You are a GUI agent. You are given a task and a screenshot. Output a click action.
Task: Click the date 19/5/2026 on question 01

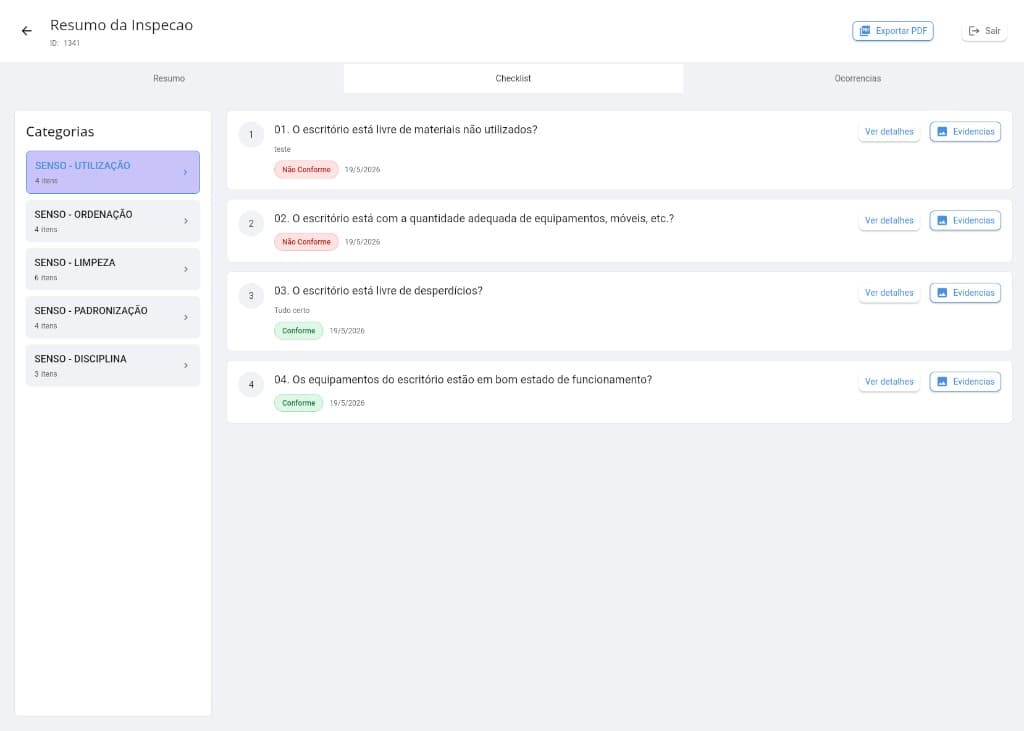[362, 169]
